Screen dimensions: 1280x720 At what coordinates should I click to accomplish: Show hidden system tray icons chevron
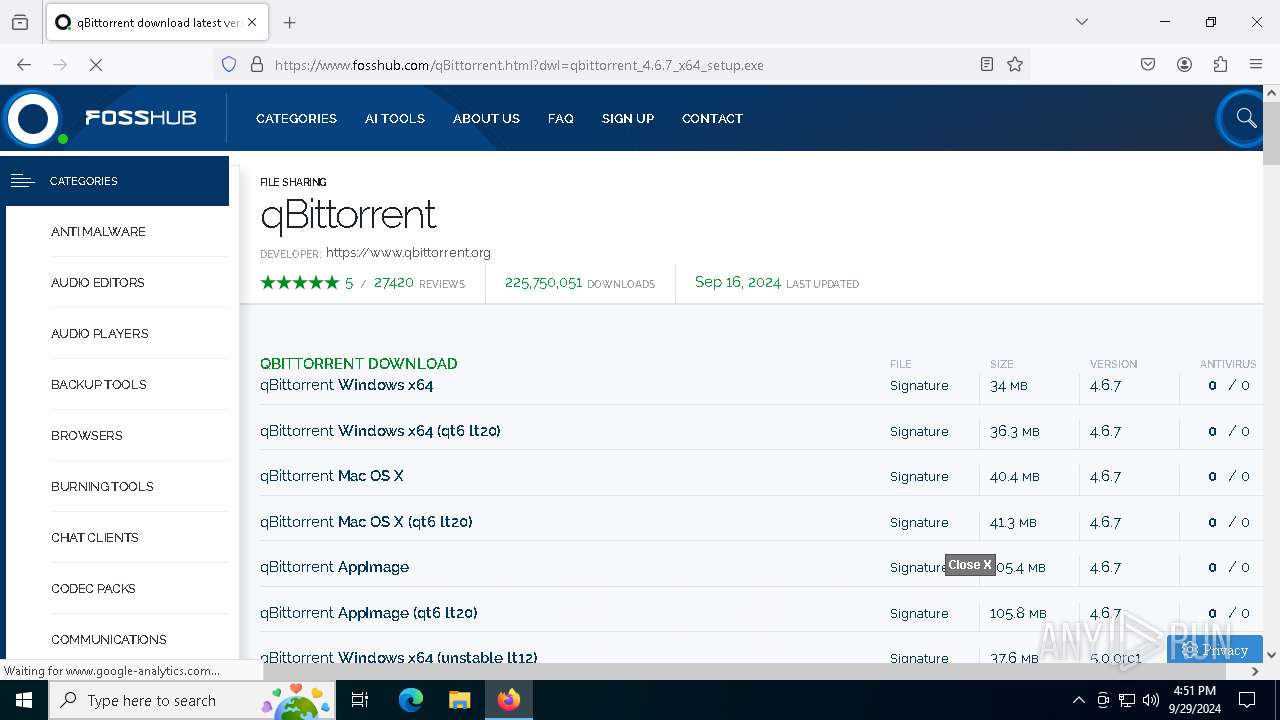click(x=1078, y=700)
